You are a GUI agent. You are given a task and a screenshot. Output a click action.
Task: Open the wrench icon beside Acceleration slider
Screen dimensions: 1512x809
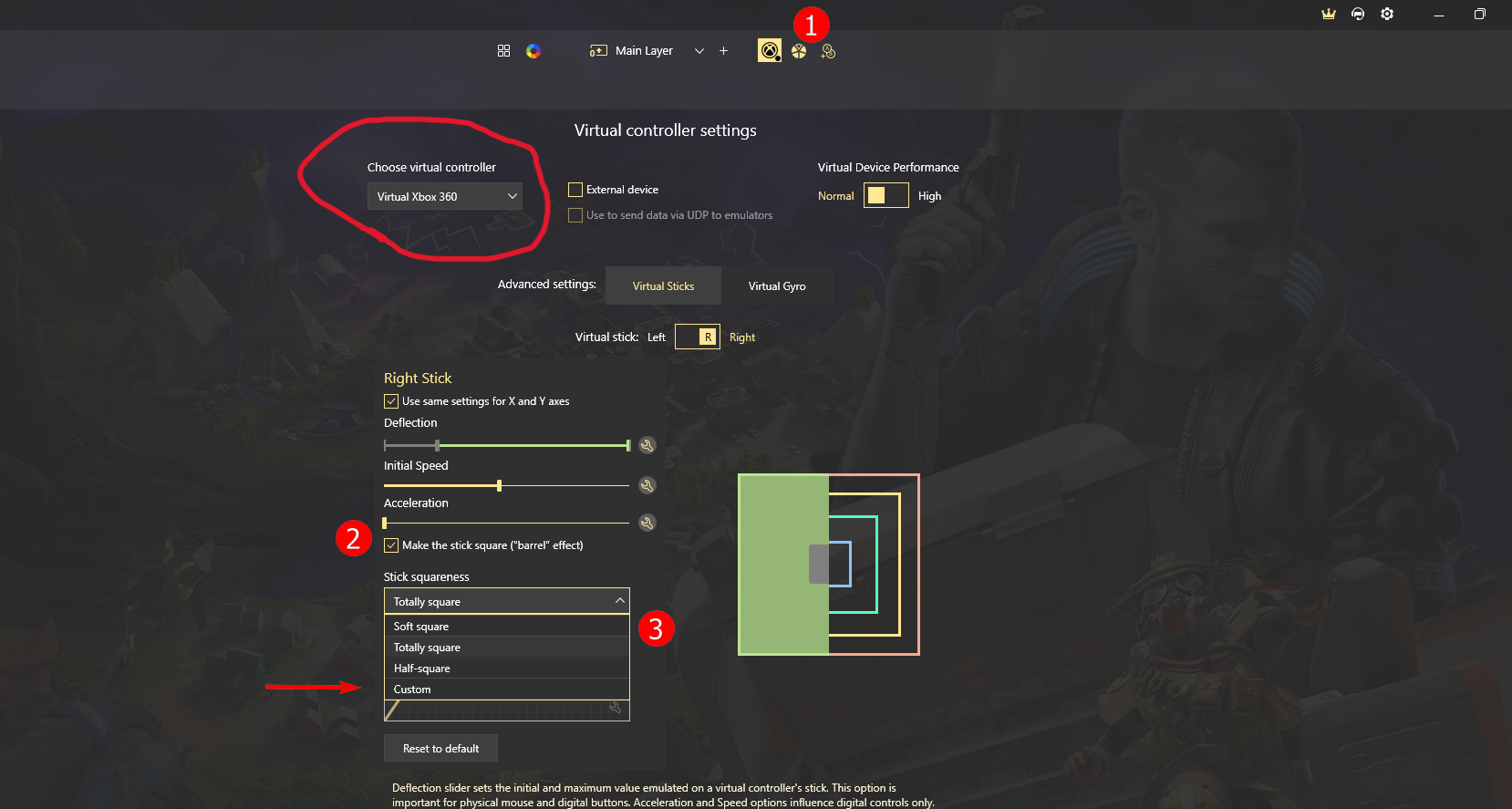tap(647, 523)
